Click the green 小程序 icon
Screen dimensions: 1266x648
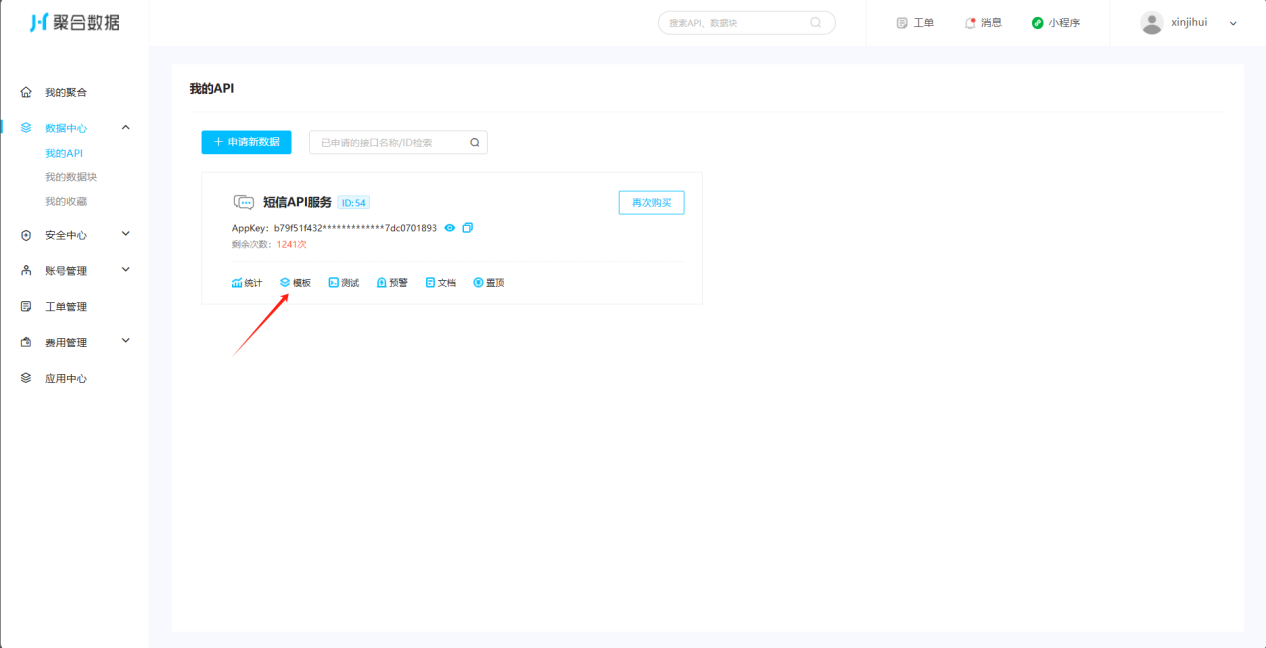coord(1038,23)
